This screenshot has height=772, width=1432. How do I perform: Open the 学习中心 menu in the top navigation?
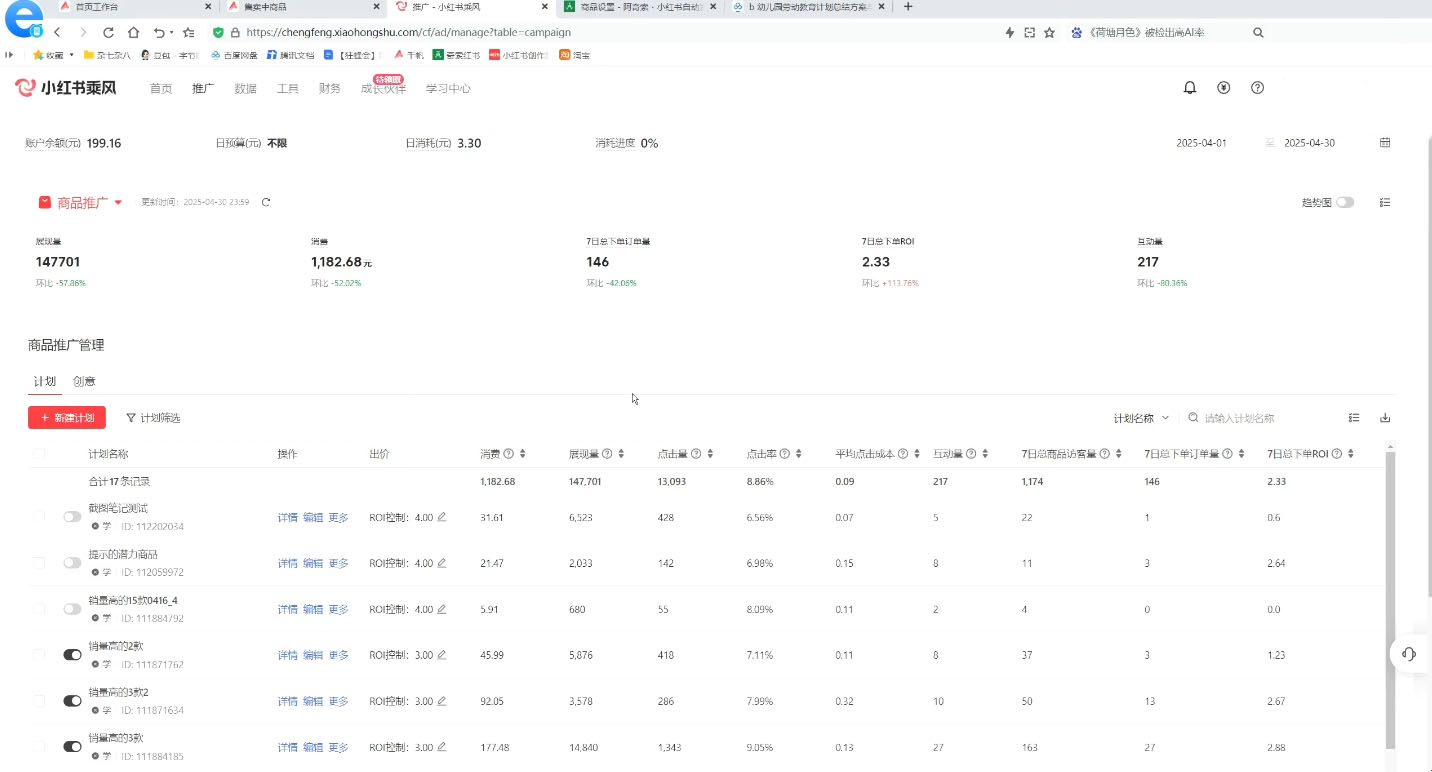coord(448,88)
